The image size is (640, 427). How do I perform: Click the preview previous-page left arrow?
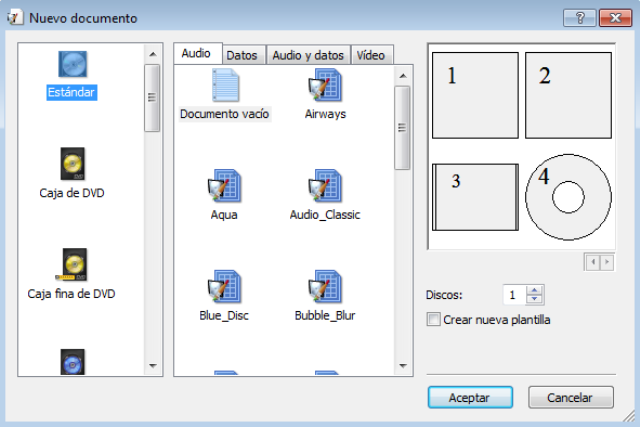(593, 262)
